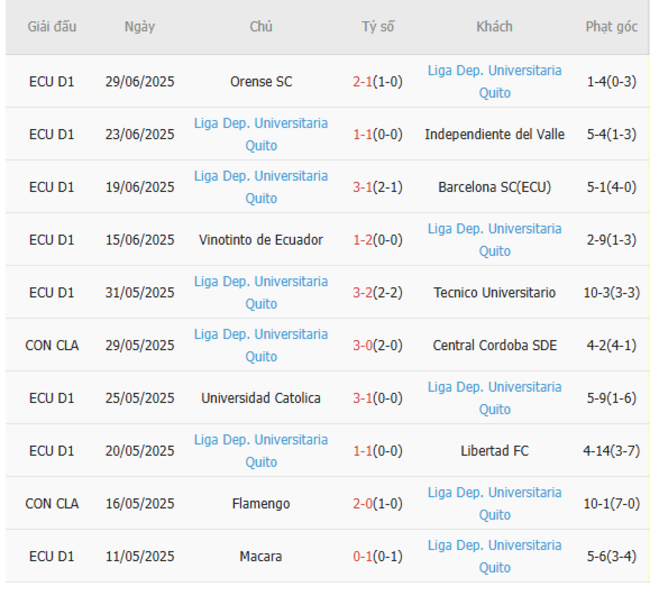The width and height of the screenshot is (650, 596).
Task: Click CON CLA league cell on 16/05/2025
Action: 52,504
